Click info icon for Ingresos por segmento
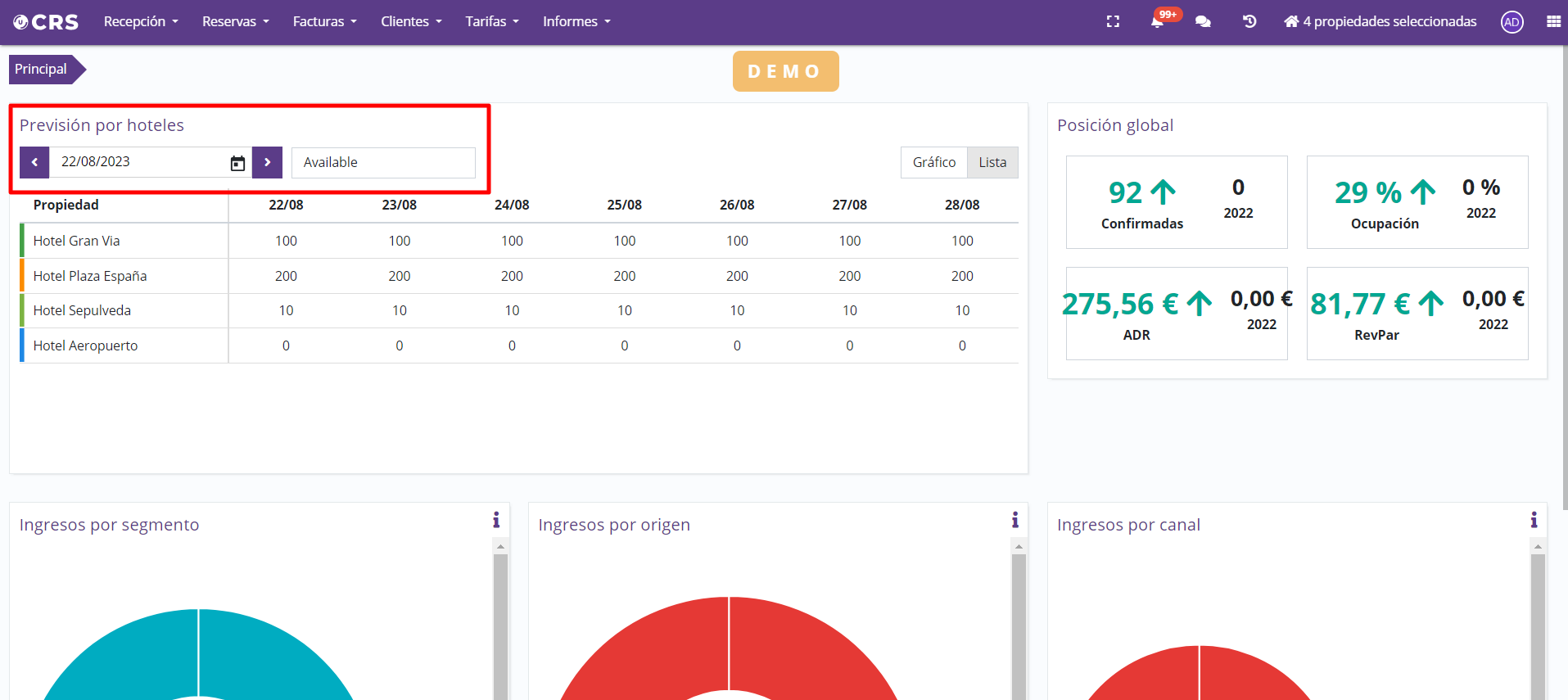 tap(496, 520)
